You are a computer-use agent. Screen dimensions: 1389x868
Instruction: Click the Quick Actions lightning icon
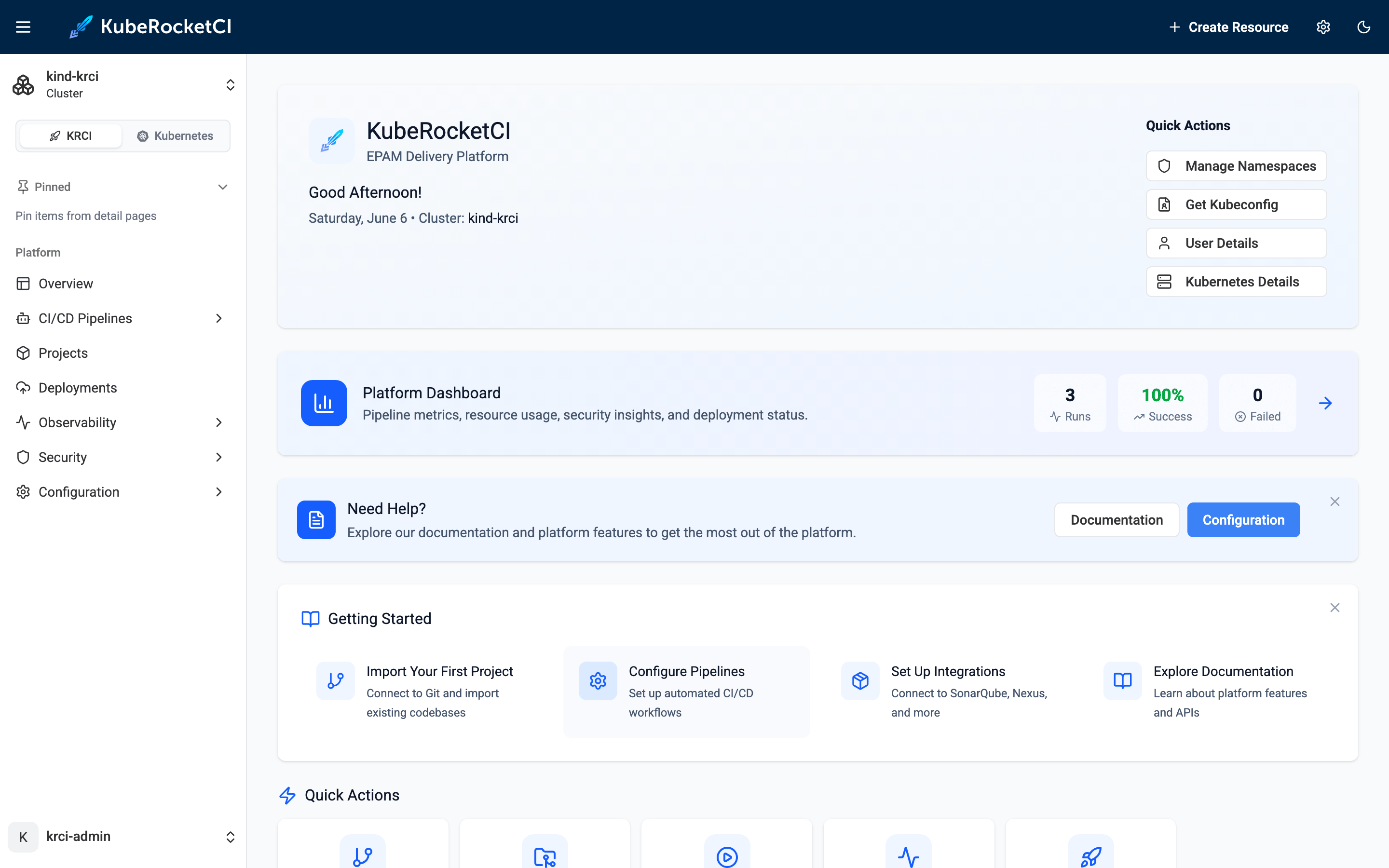point(287,795)
